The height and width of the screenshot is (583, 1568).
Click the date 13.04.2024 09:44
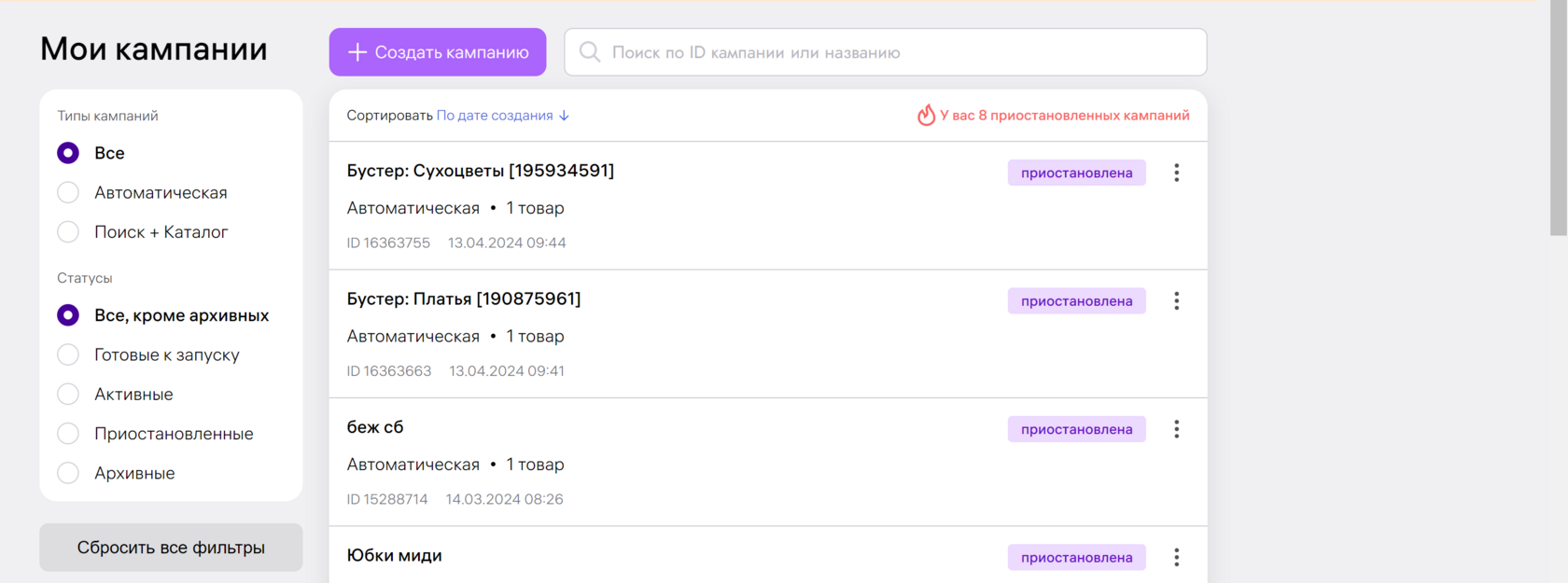pyautogui.click(x=507, y=243)
